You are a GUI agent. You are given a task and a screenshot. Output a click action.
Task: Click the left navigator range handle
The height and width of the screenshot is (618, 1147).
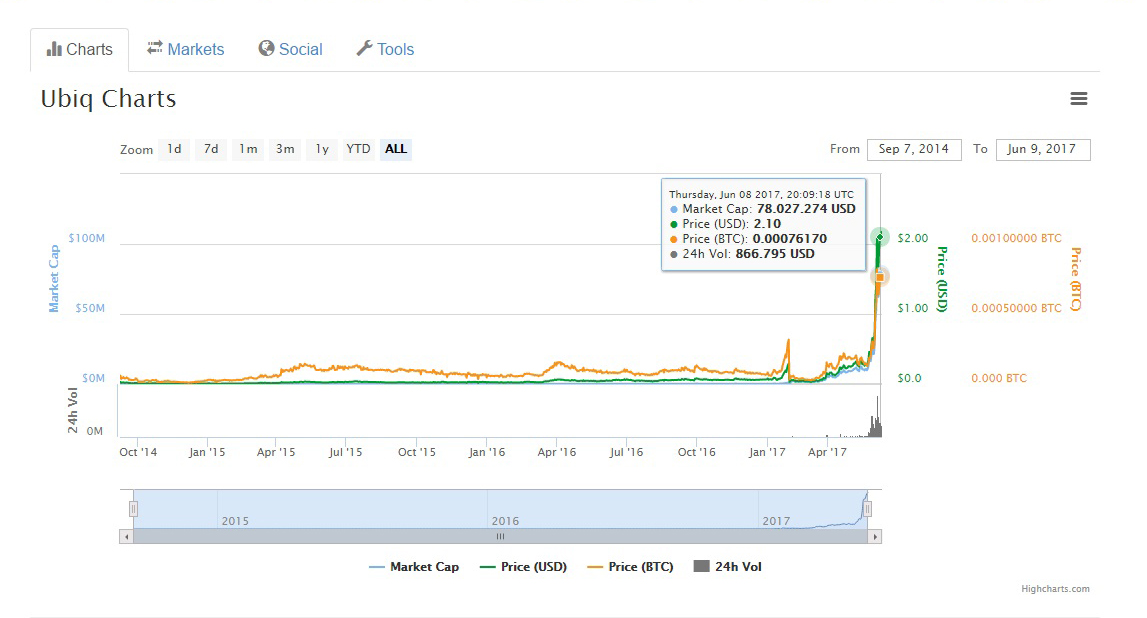tap(133, 509)
